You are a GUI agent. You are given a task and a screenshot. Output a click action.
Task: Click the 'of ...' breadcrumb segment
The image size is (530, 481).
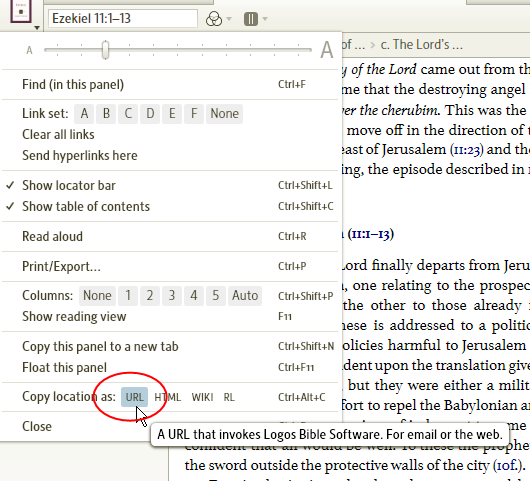tap(353, 45)
